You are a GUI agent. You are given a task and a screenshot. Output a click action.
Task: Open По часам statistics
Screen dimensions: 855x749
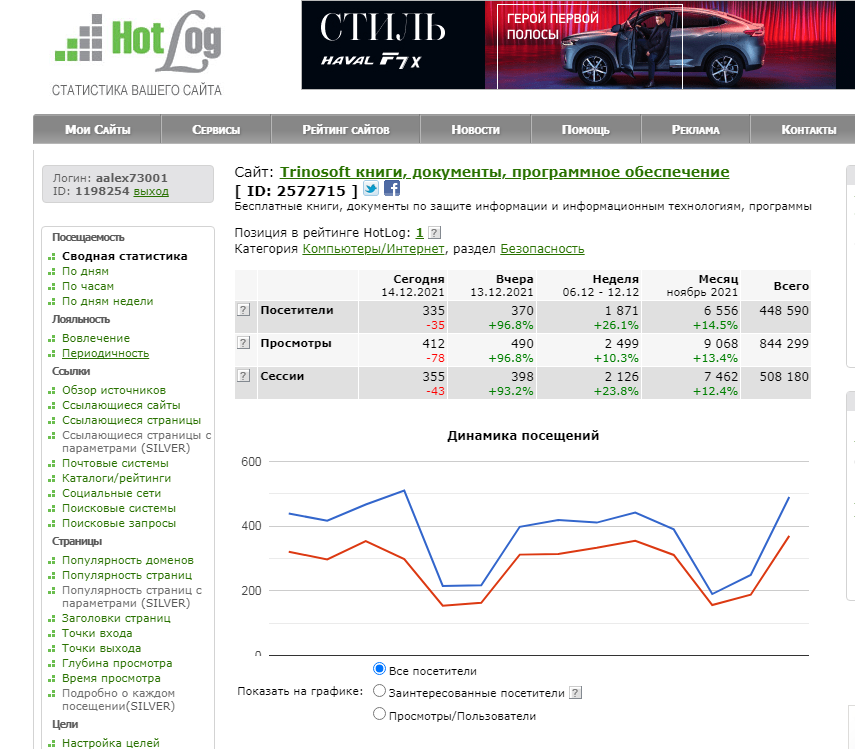(88, 286)
